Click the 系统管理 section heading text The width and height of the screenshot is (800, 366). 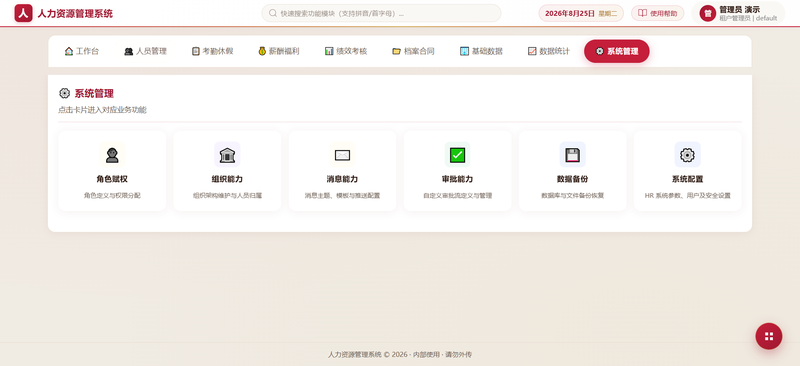[x=94, y=93]
